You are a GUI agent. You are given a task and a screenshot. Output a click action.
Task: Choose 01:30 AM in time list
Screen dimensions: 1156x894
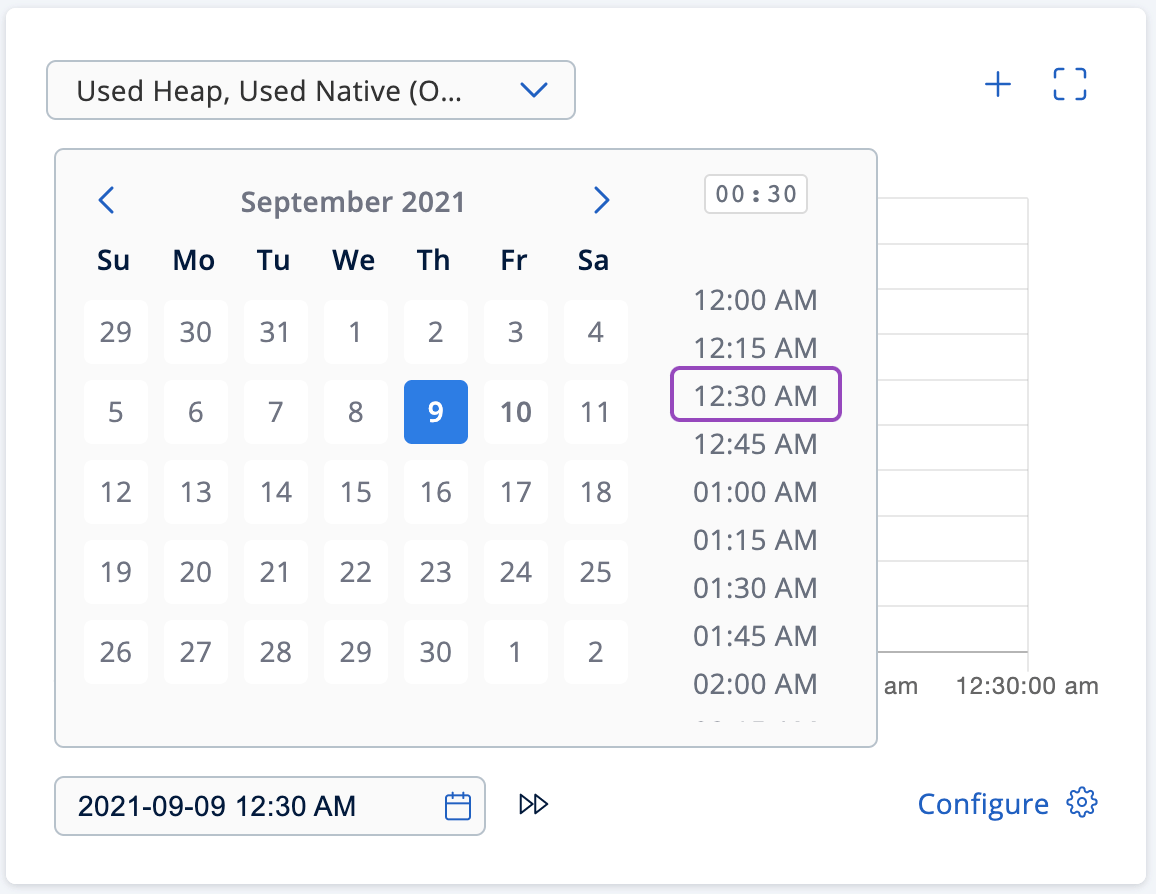pos(755,588)
